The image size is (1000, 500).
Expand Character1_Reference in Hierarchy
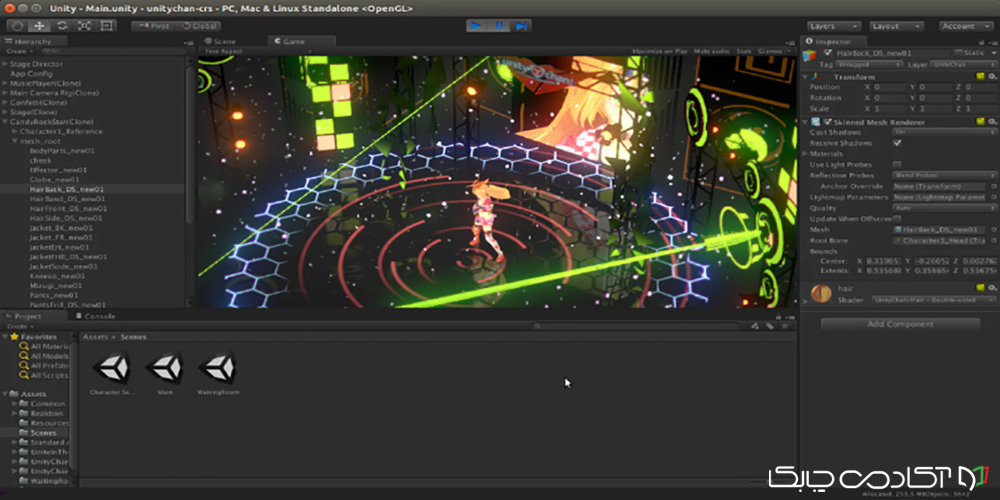15,131
